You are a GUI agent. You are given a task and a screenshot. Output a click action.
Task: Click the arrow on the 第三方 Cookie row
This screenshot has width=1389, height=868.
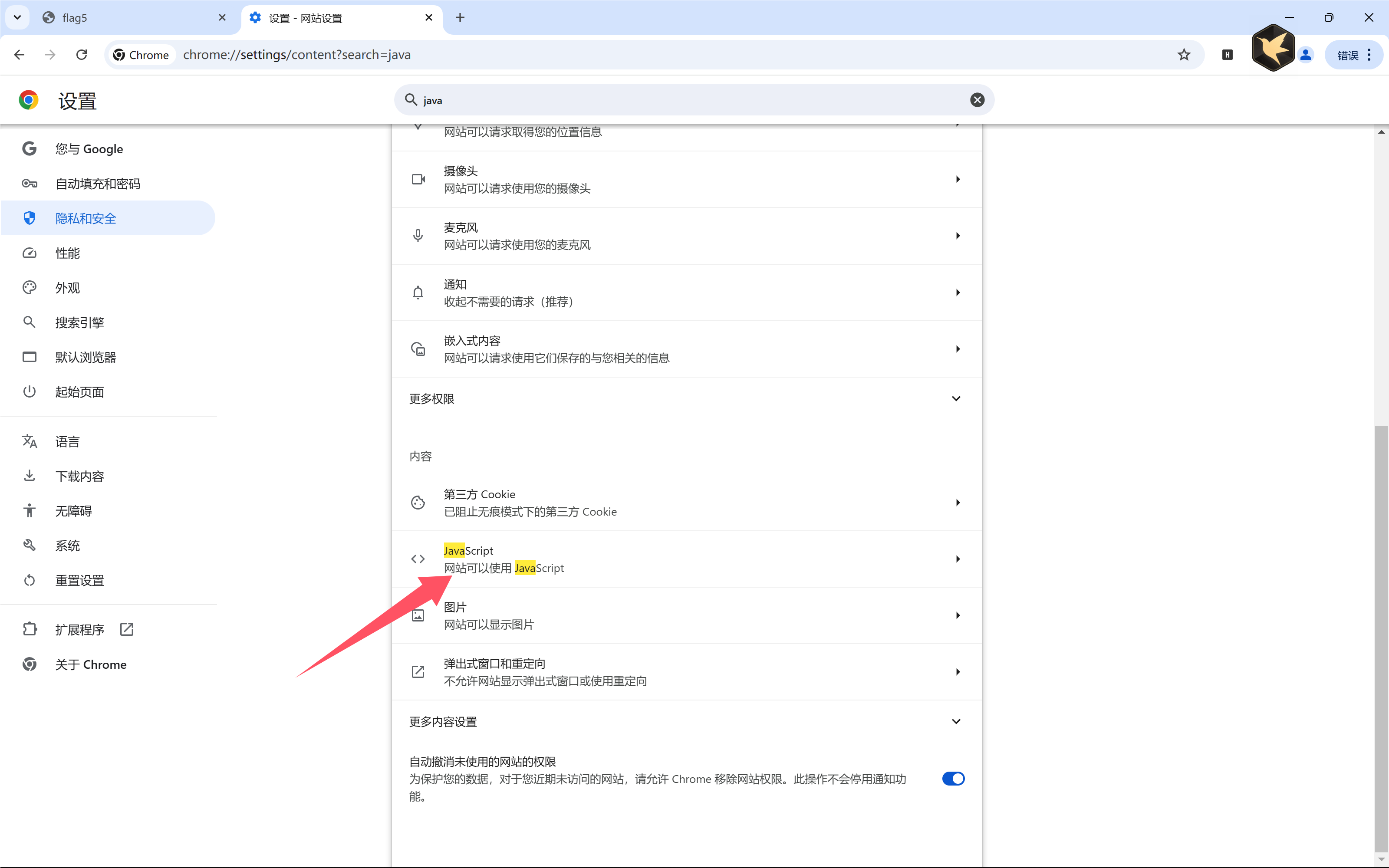click(958, 502)
